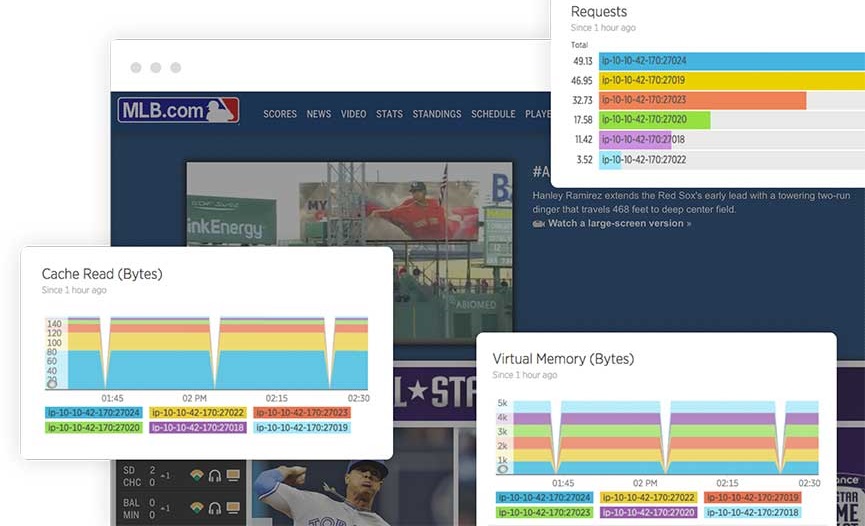Toggle 27023 legend in Cache Read card
865x526 pixels.
(302, 412)
